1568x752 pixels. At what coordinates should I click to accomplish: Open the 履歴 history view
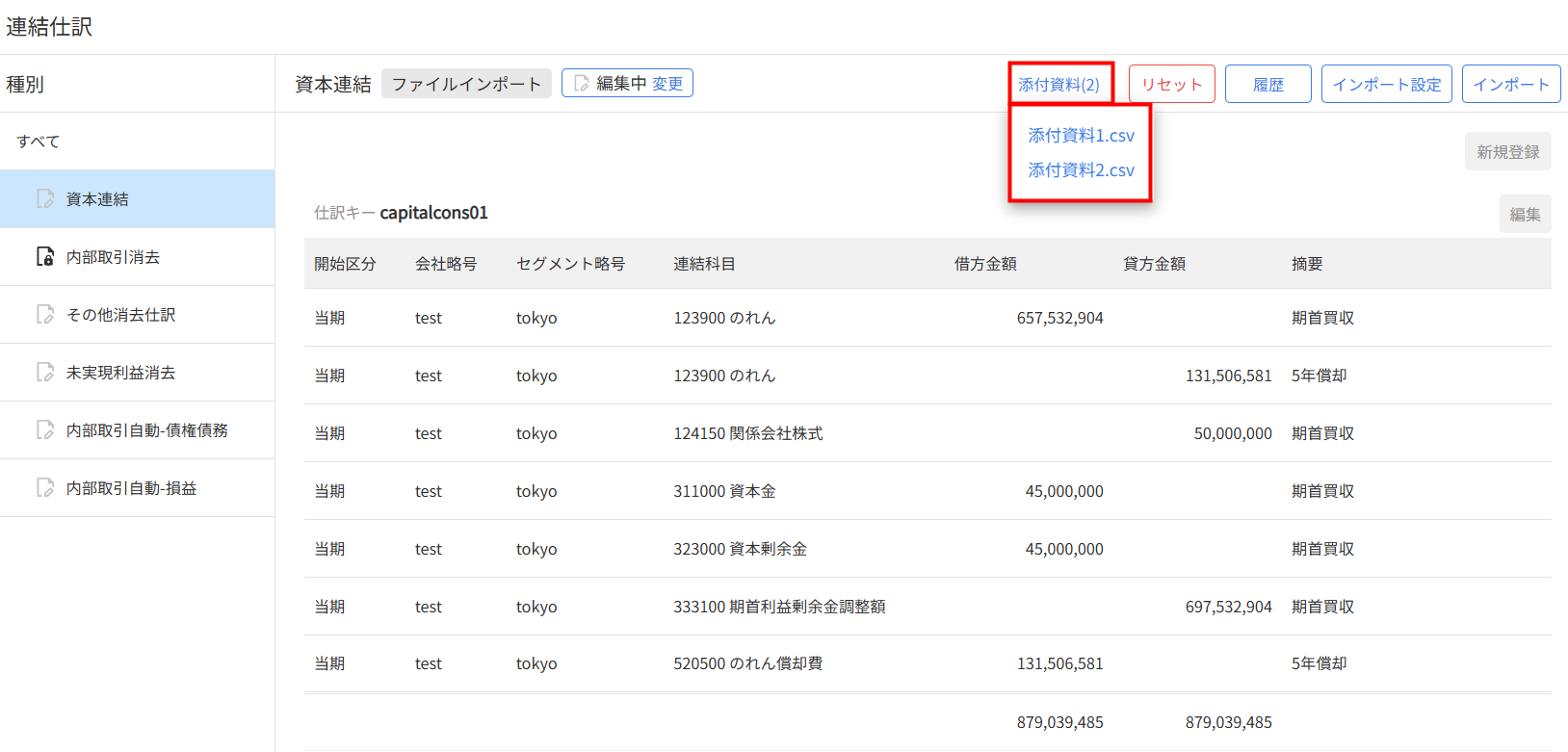[x=1267, y=84]
